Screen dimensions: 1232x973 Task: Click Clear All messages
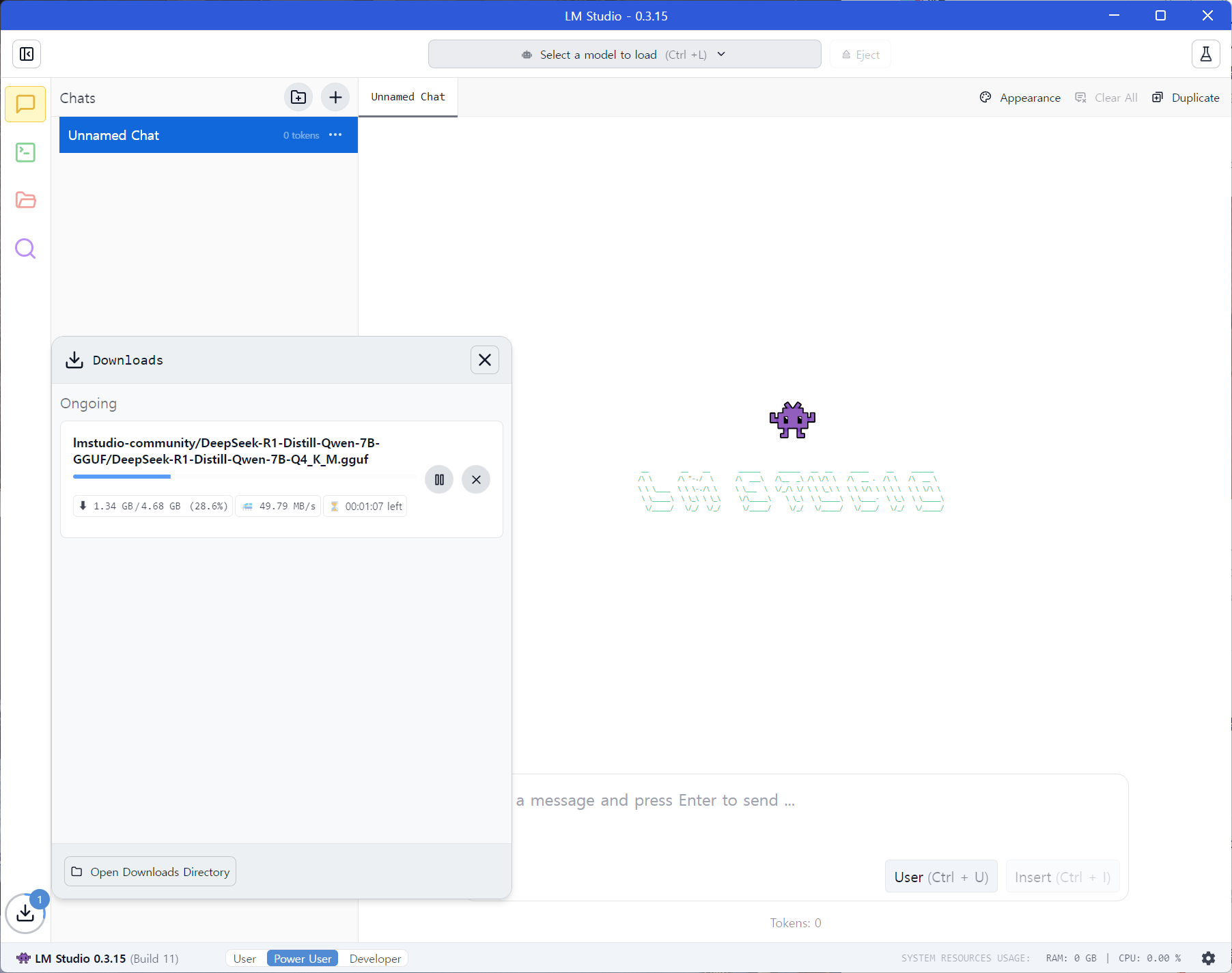tap(1106, 98)
